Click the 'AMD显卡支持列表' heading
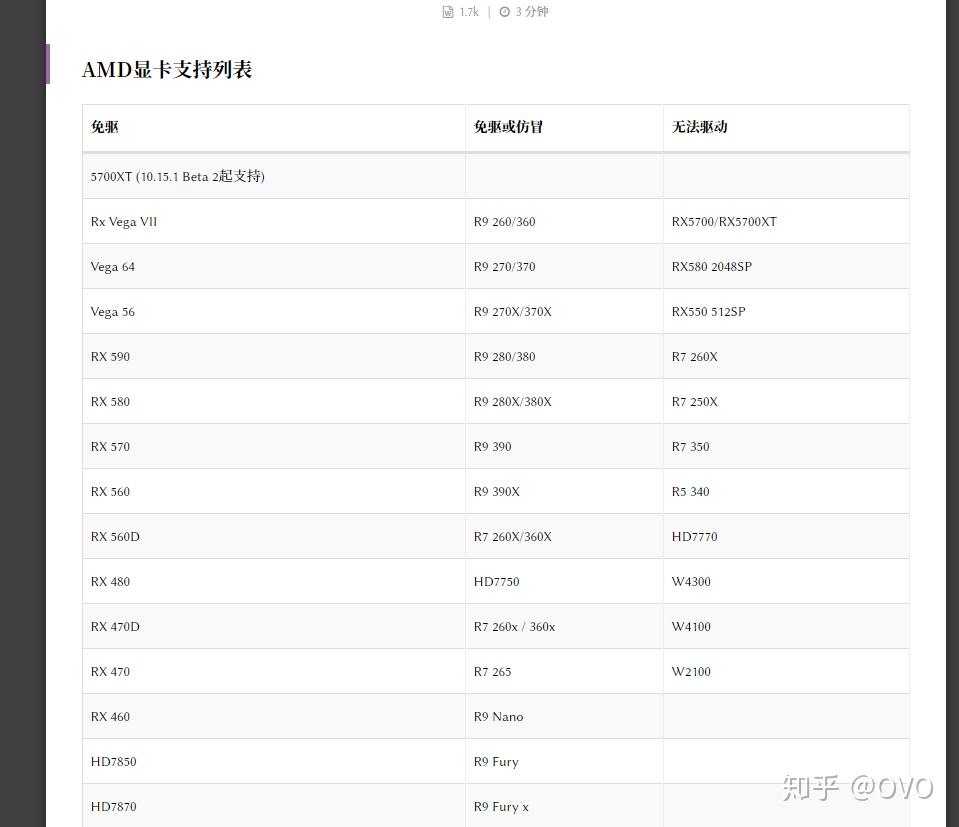The width and height of the screenshot is (959, 827). click(167, 69)
